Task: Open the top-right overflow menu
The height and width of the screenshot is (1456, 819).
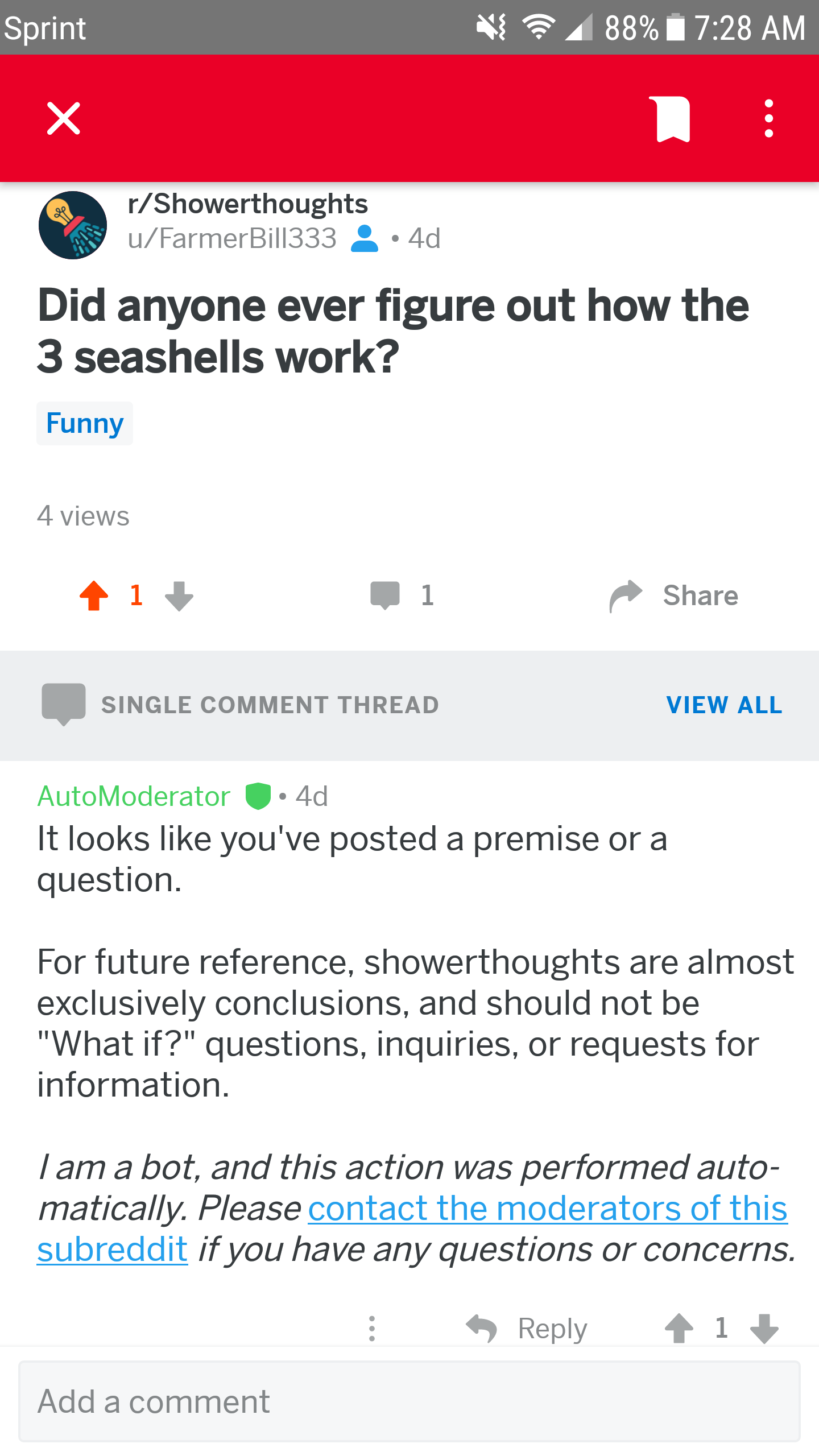Action: [x=769, y=118]
